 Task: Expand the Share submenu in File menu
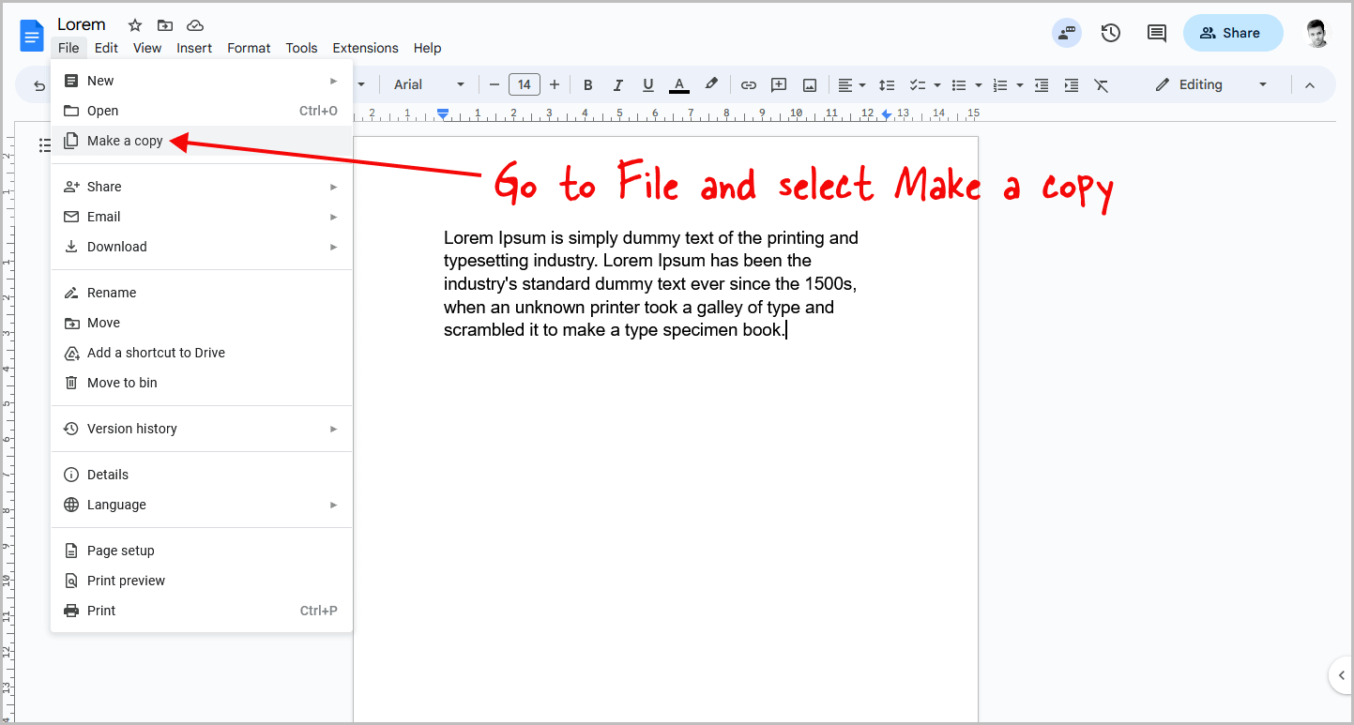201,187
